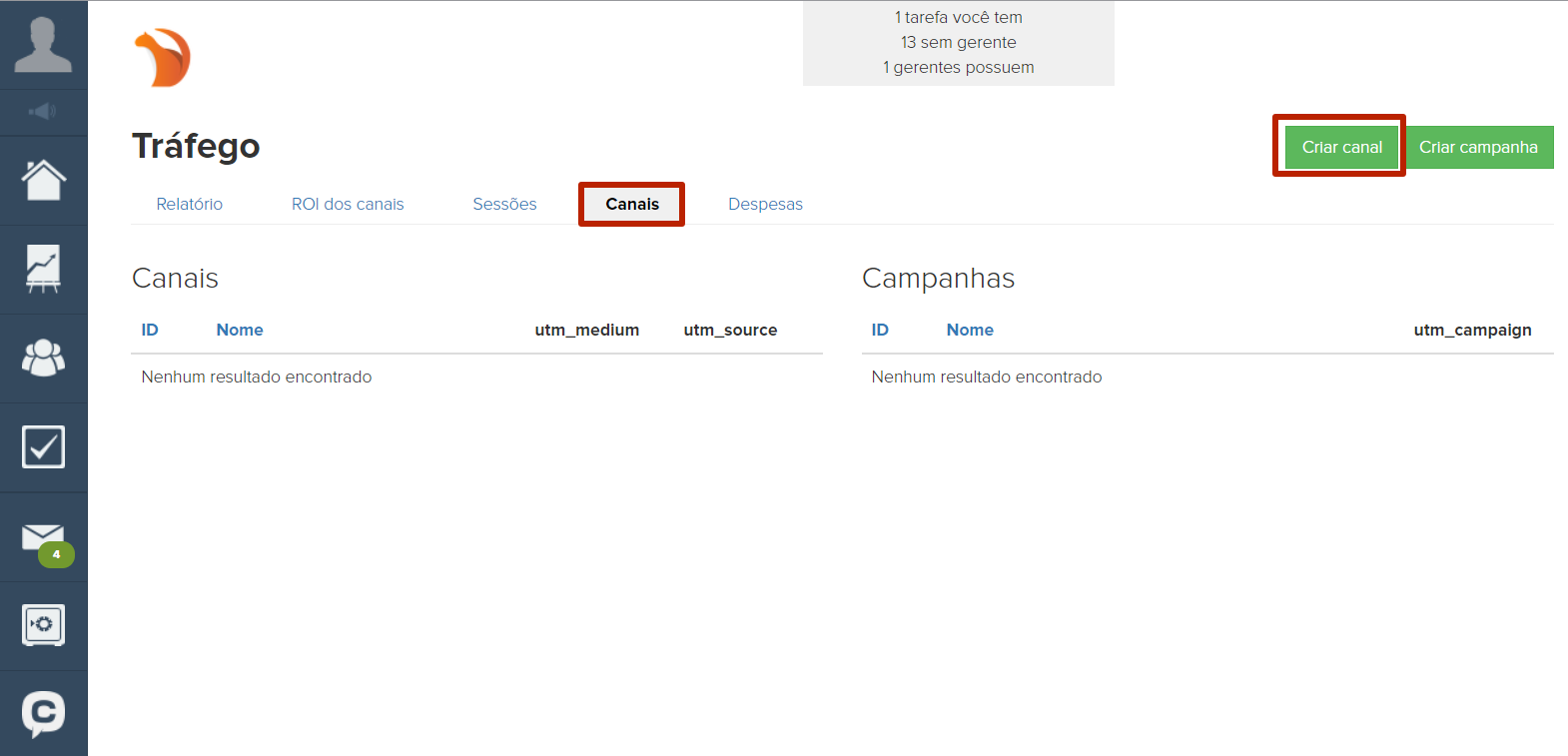Click the orange bird logo
This screenshot has height=756, width=1568.
click(163, 58)
